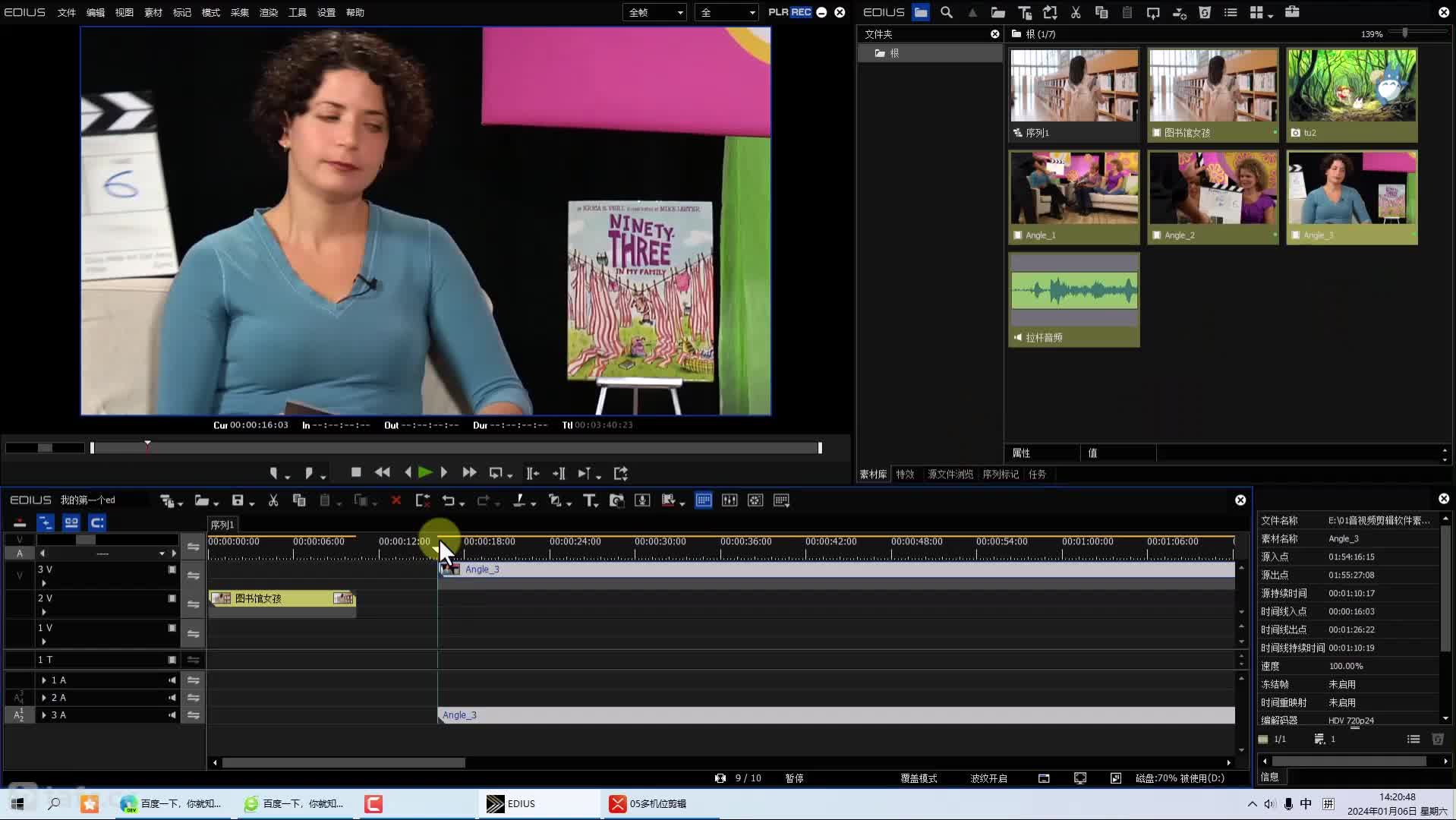Click the Stop button in the player

point(356,472)
